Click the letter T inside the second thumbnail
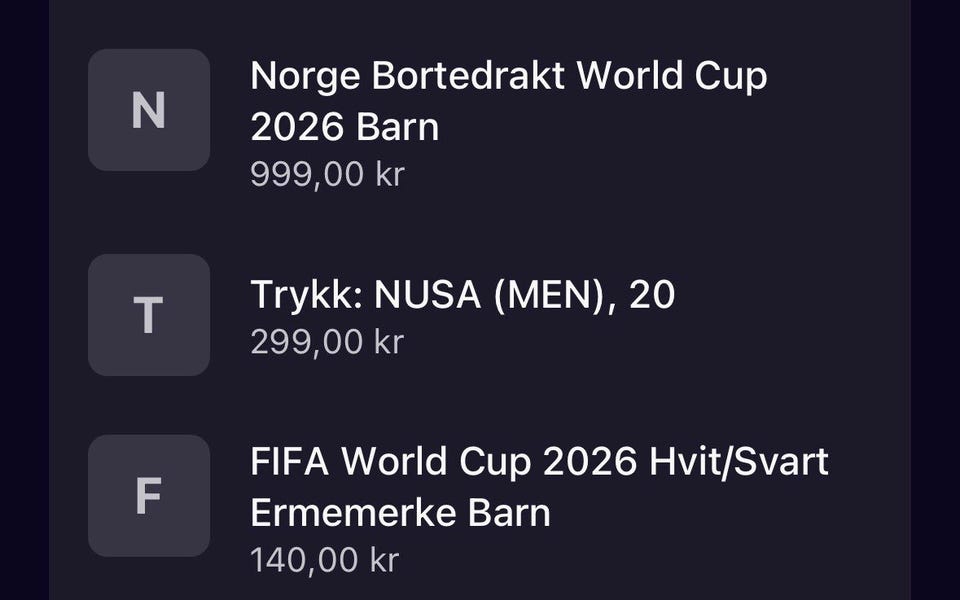This screenshot has height=600, width=960. pos(148,315)
